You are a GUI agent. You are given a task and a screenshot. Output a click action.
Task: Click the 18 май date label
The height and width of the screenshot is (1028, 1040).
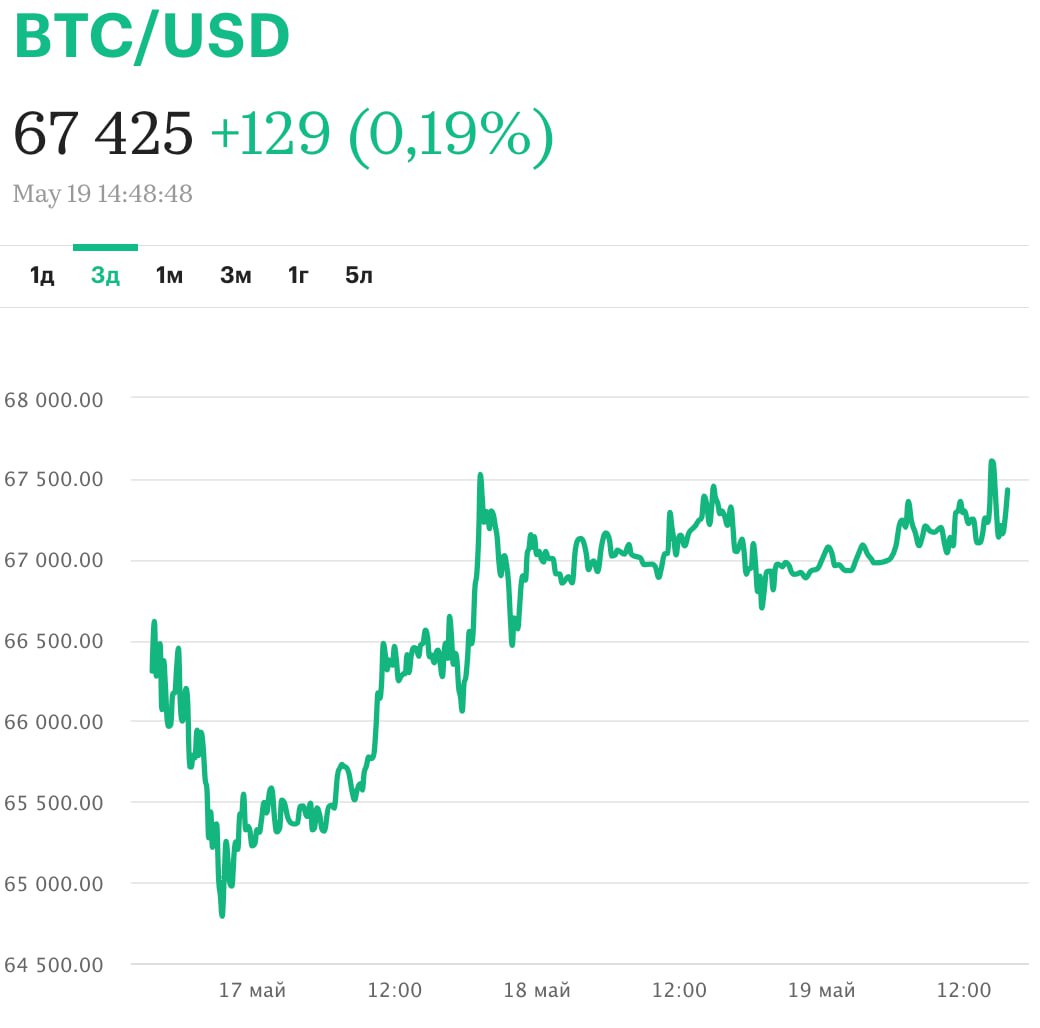coord(537,991)
